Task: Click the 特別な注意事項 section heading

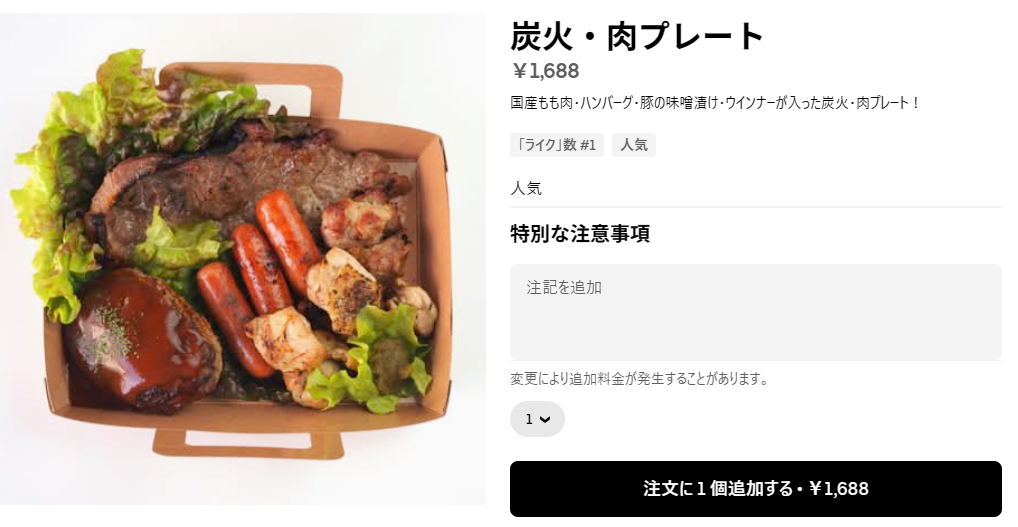Action: (x=580, y=234)
